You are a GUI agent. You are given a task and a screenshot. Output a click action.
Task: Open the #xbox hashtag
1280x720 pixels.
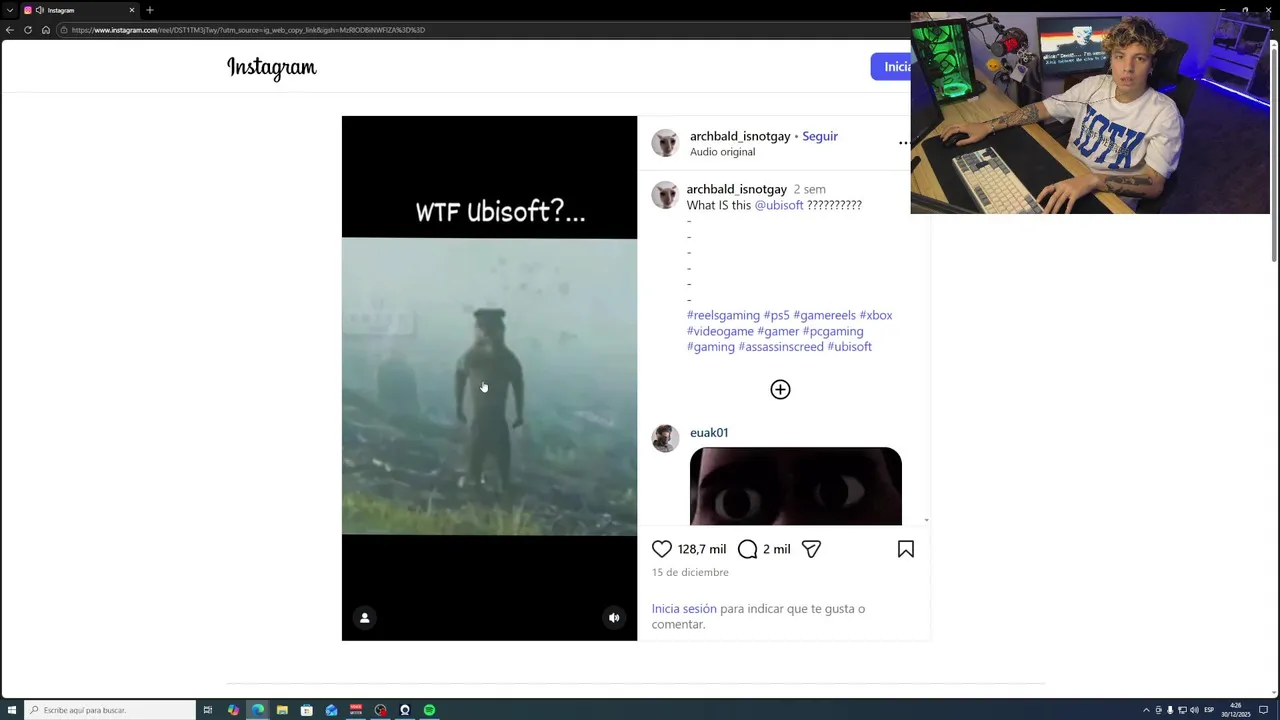pos(876,315)
